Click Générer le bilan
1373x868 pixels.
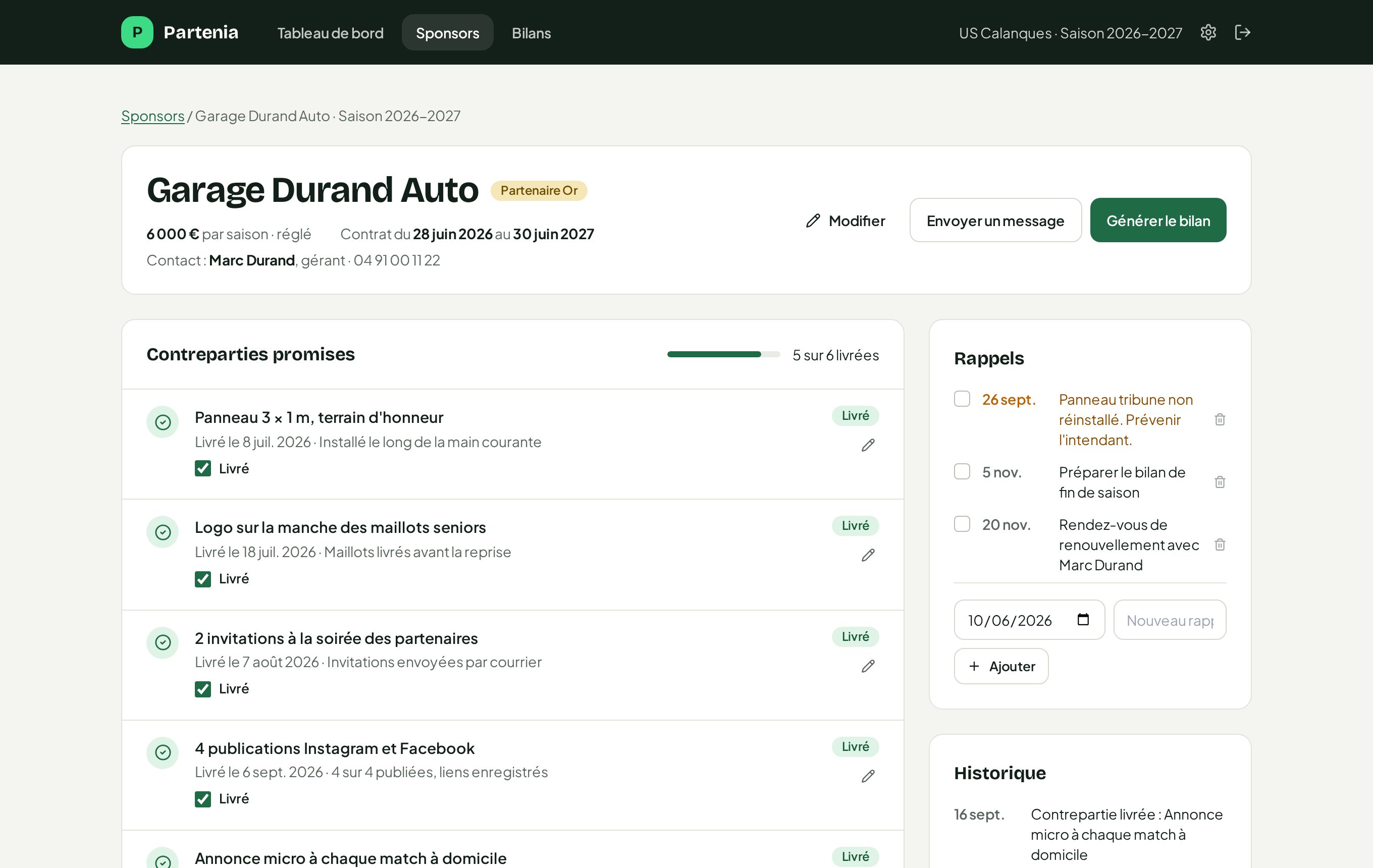click(x=1158, y=221)
